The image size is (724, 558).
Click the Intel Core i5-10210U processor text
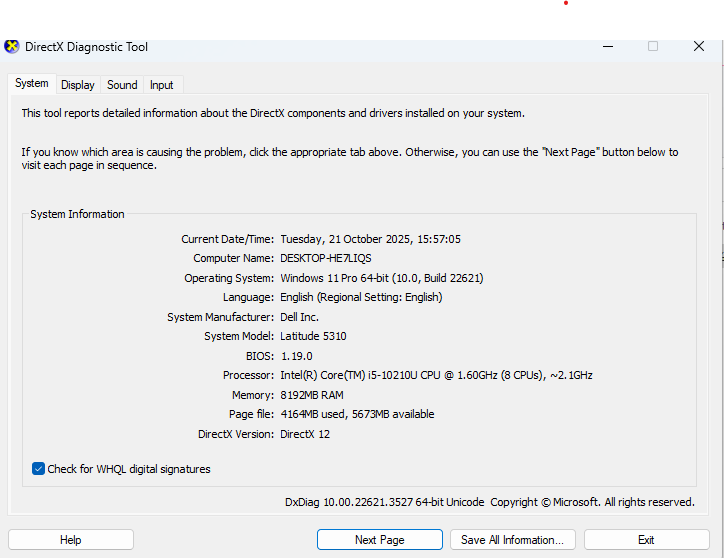point(436,375)
